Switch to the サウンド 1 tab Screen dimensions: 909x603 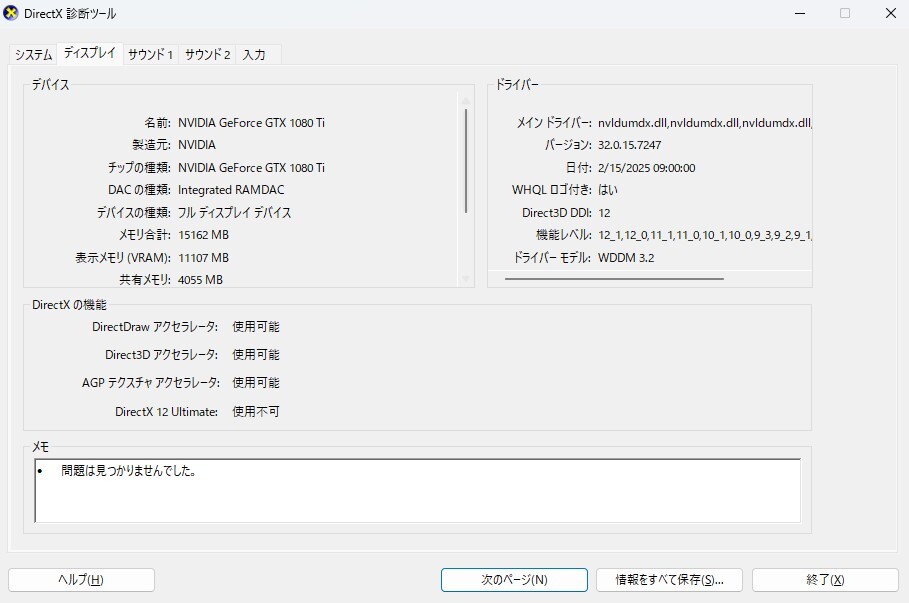[149, 54]
